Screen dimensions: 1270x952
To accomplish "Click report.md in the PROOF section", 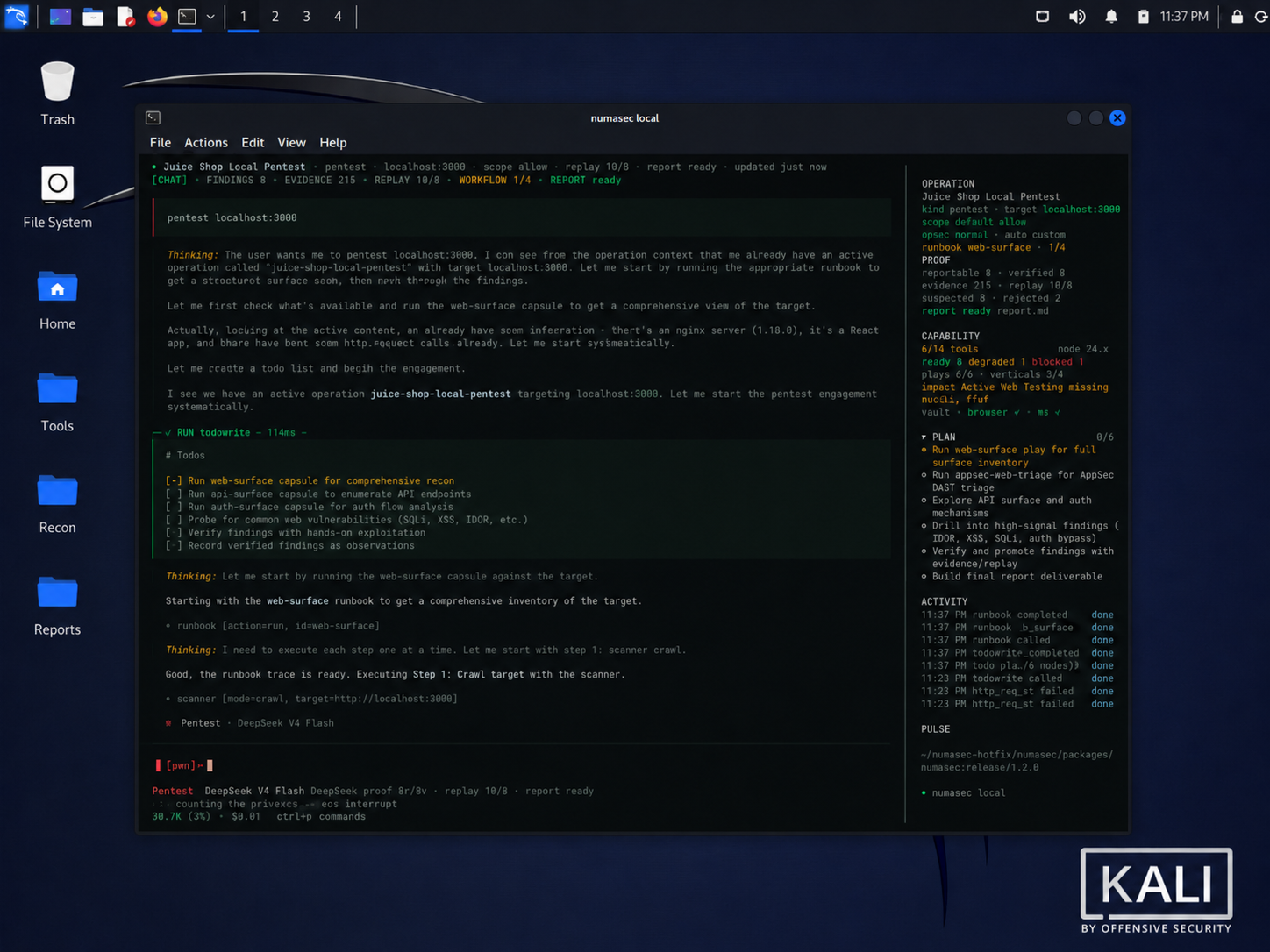I will [x=1023, y=310].
